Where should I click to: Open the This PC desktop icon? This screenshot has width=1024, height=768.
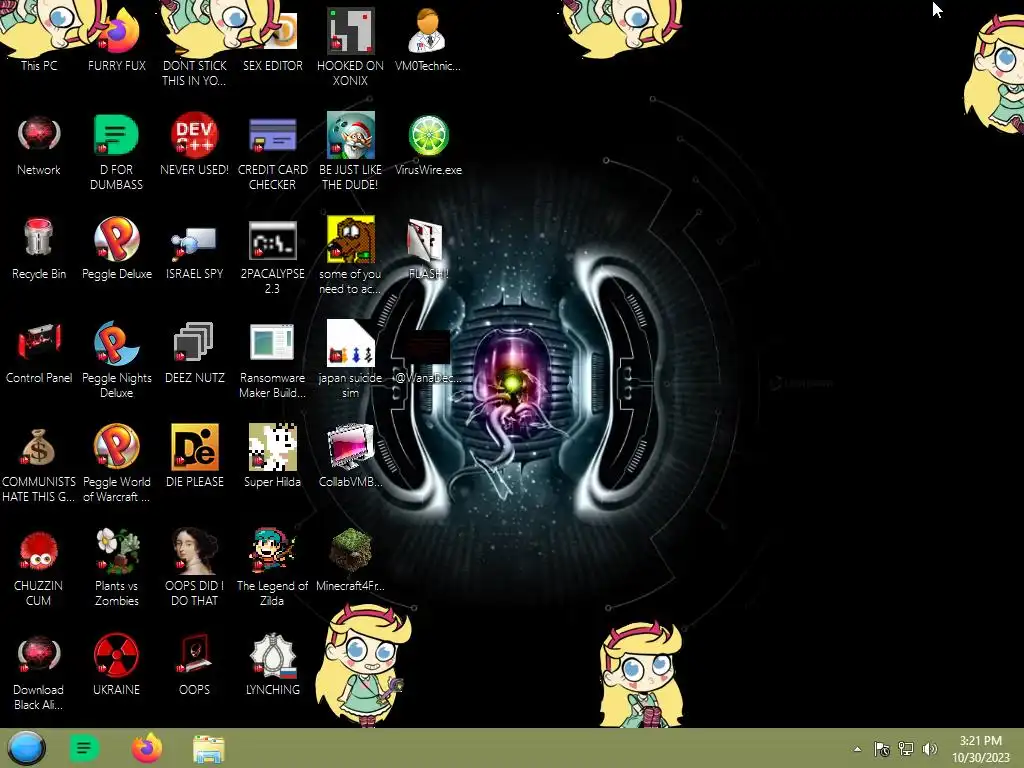click(39, 39)
